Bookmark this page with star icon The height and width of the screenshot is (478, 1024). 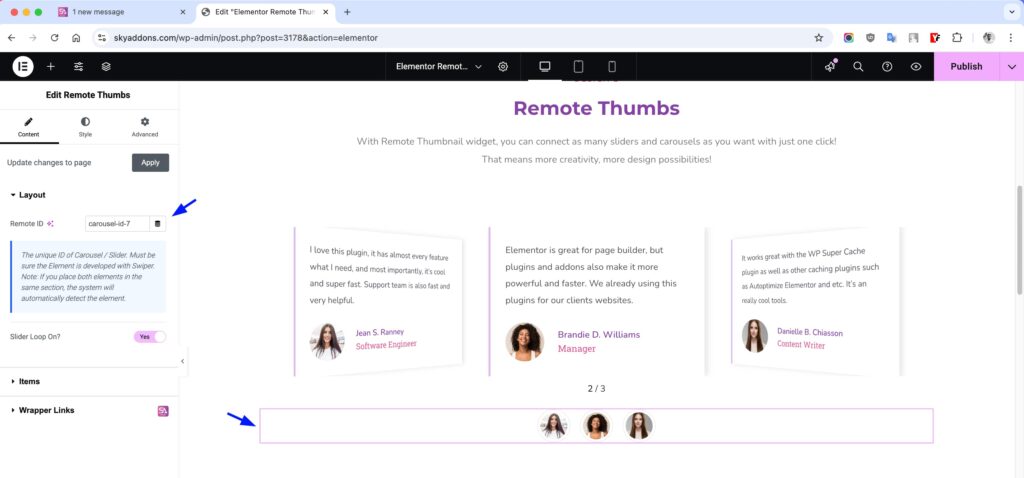(818, 38)
